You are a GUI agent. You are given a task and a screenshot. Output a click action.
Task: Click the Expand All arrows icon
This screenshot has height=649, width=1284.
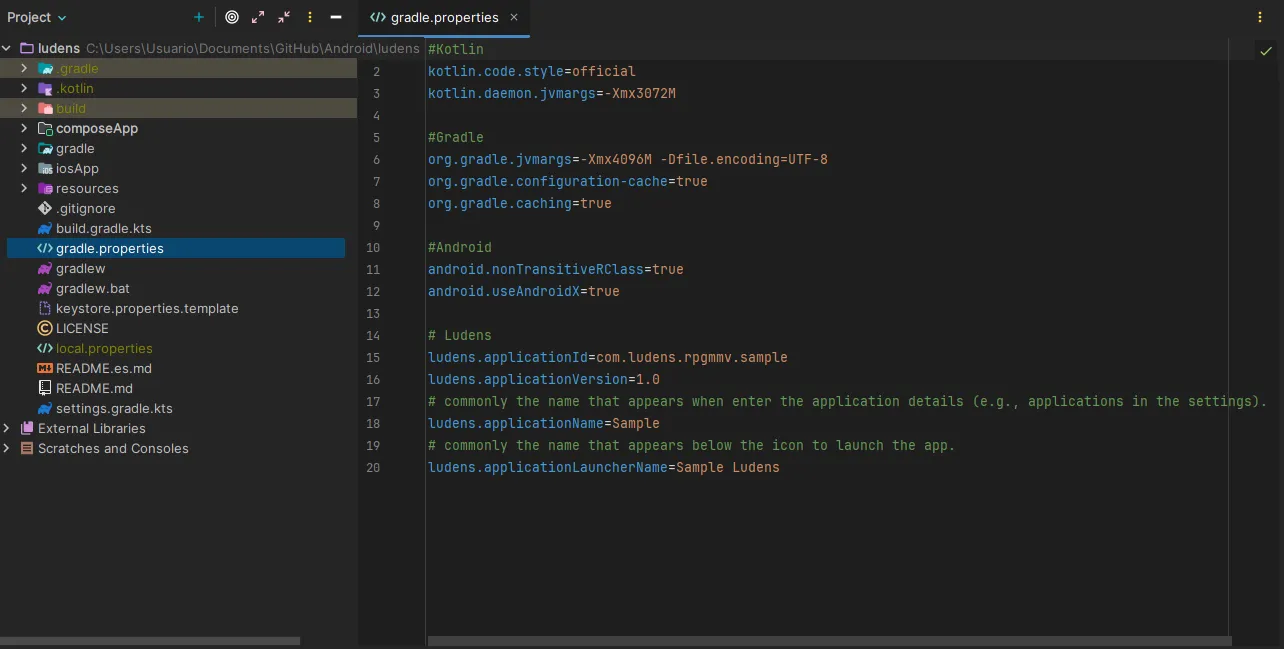[x=257, y=17]
